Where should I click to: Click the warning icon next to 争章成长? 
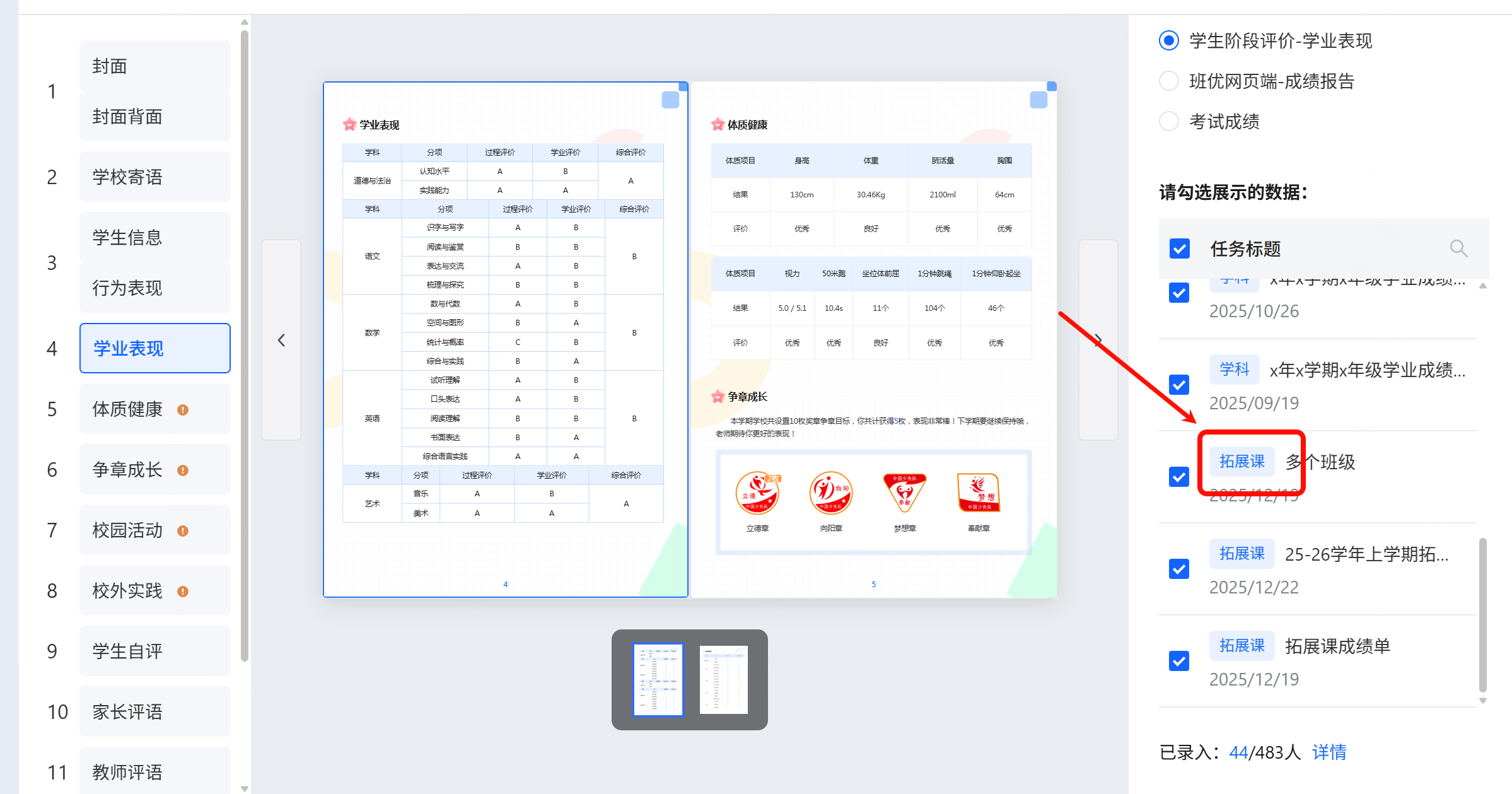pyautogui.click(x=183, y=470)
